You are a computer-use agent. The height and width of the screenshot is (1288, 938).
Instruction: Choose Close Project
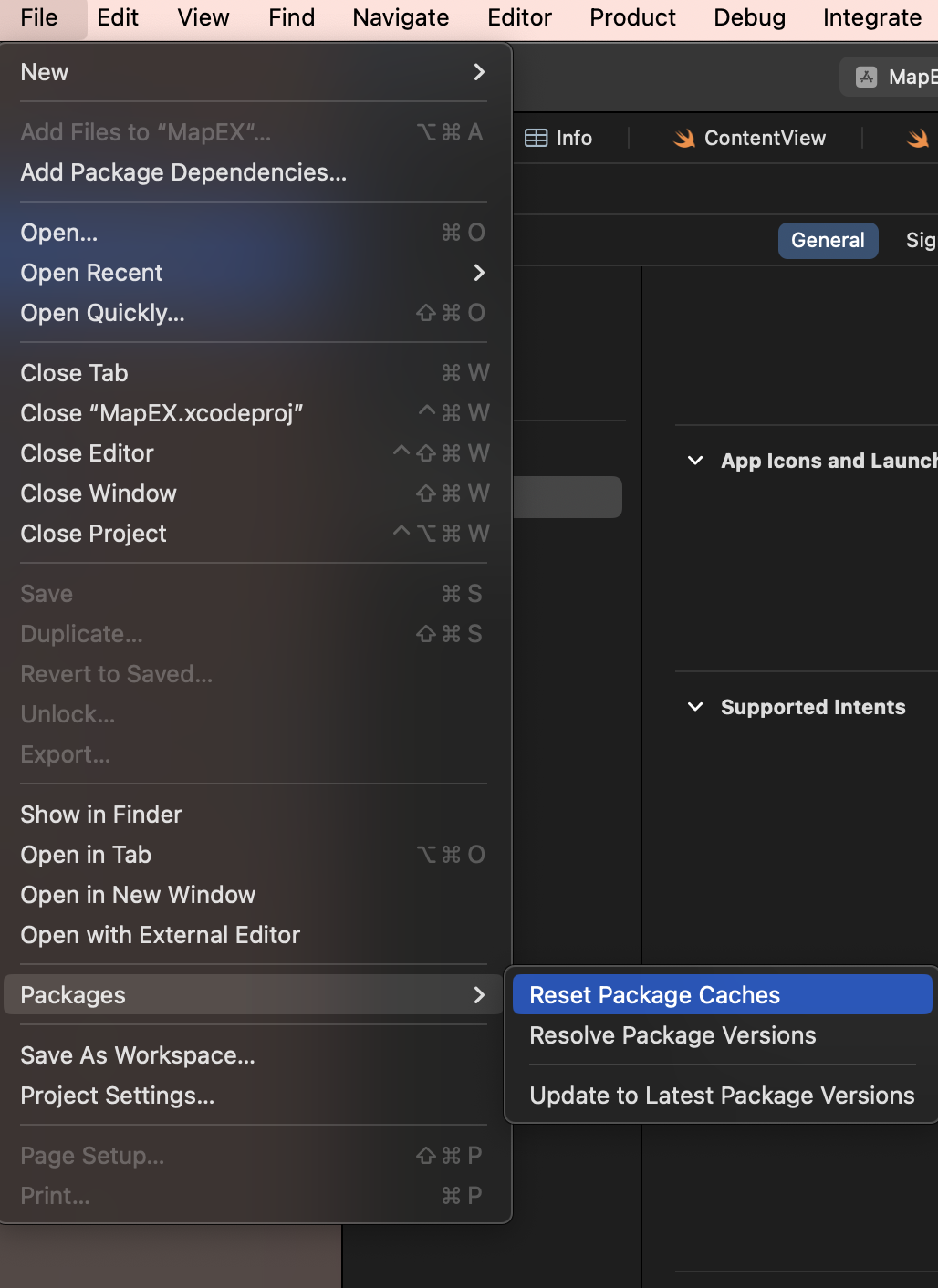pos(255,534)
